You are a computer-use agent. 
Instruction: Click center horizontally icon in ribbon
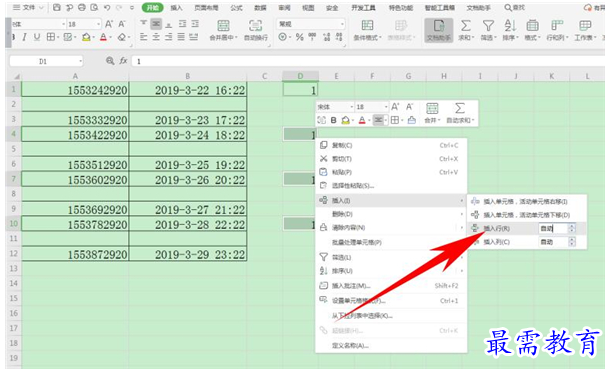point(156,37)
